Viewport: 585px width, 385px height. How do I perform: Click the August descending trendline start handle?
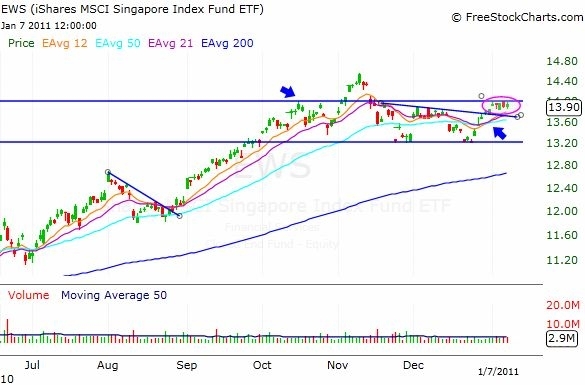pyautogui.click(x=108, y=172)
